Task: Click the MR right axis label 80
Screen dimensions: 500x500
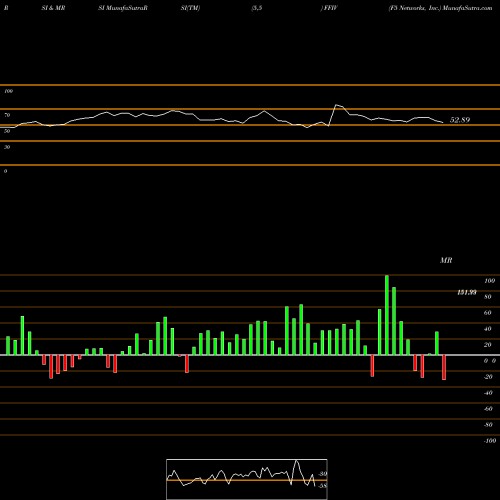Action: click(488, 297)
